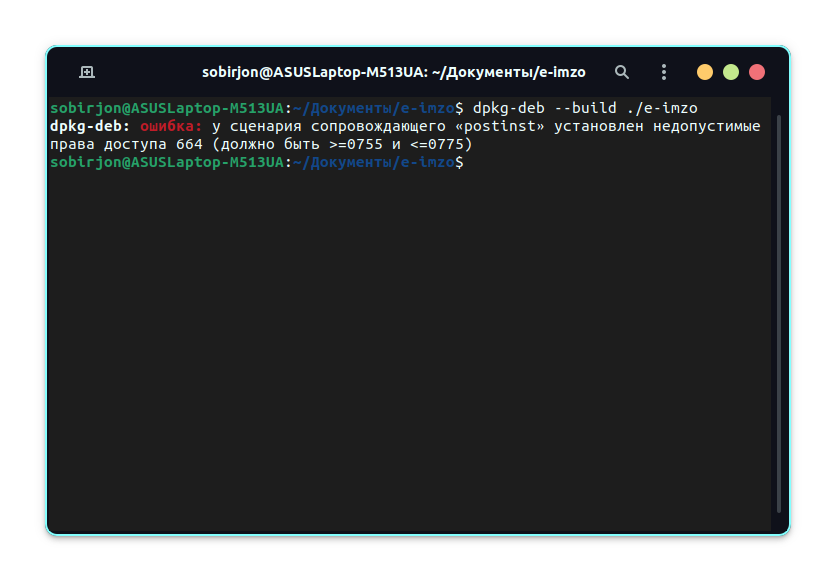Click the red window control circle

click(x=757, y=71)
